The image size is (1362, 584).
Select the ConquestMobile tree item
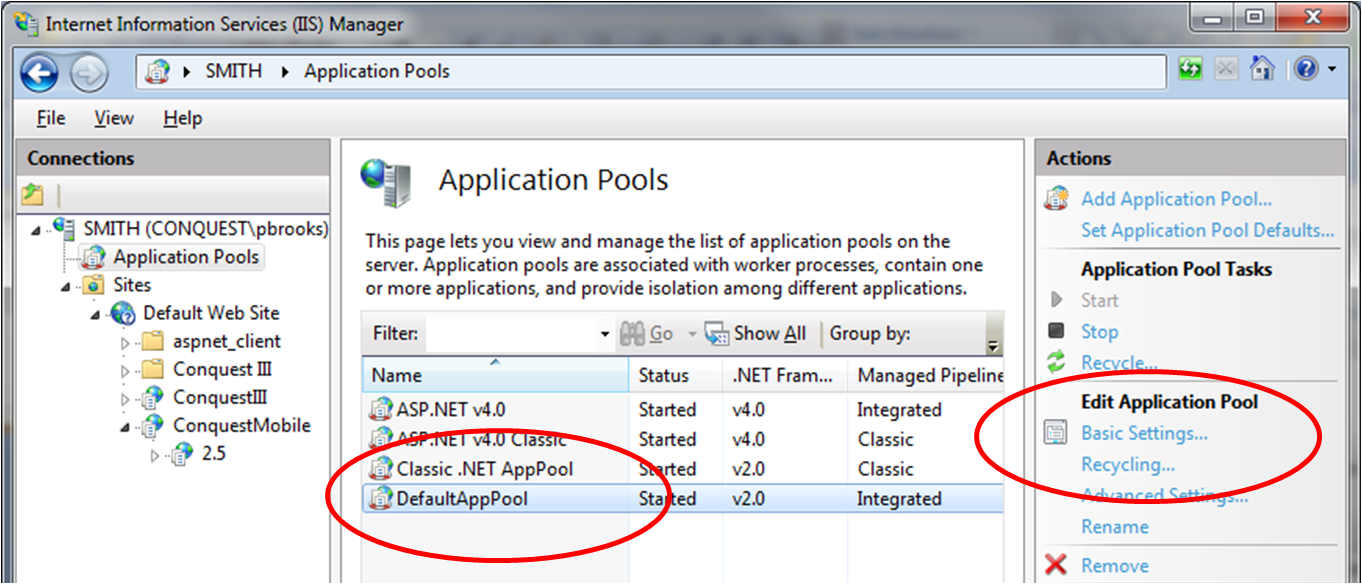pos(241,426)
